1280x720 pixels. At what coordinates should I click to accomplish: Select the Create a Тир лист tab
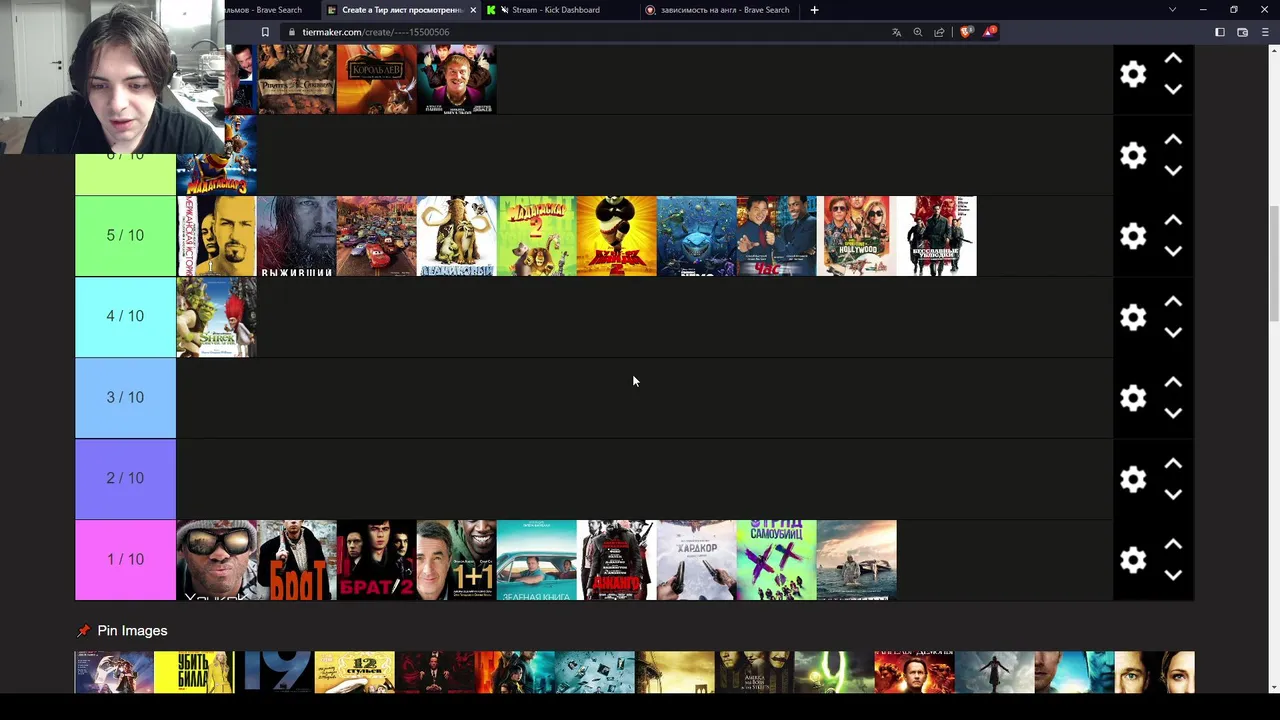[x=402, y=10]
